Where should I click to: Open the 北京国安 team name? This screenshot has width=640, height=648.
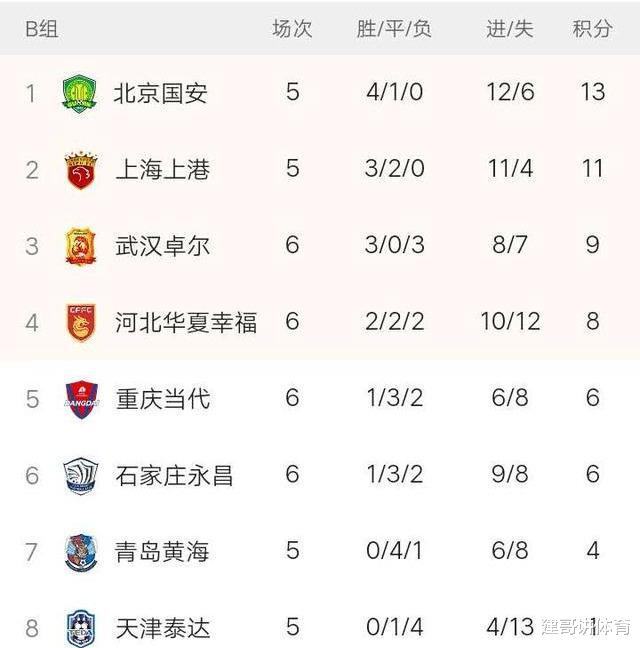tap(161, 94)
